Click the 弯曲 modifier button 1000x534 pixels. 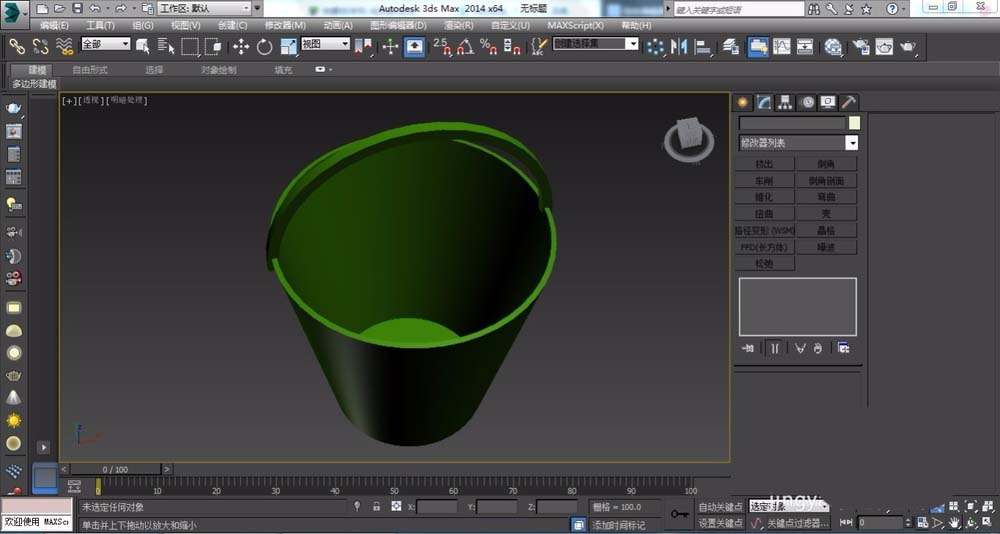coord(826,197)
